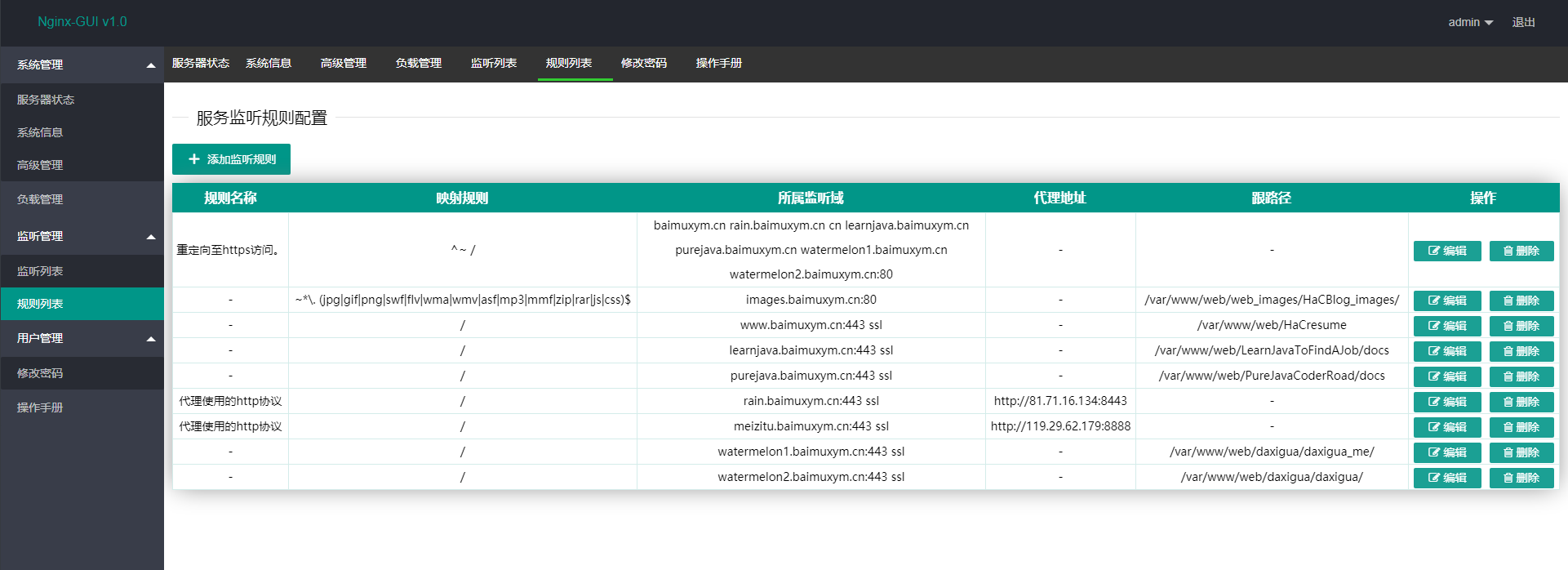The width and height of the screenshot is (1568, 570).
Task: Edit the rain.baimuxym.cn:443 rule
Action: click(1446, 402)
